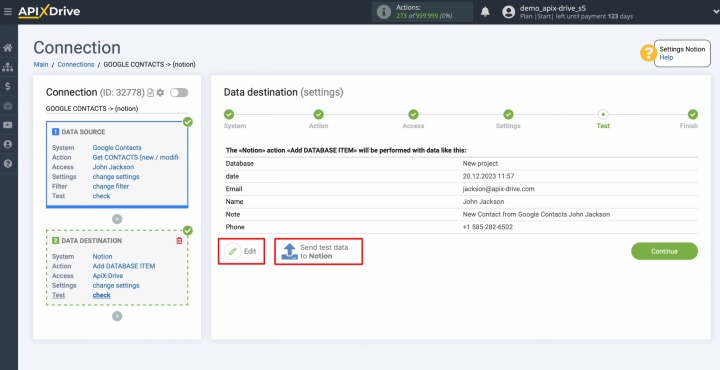Add step below data destination
The height and width of the screenshot is (370, 720).
[x=117, y=316]
